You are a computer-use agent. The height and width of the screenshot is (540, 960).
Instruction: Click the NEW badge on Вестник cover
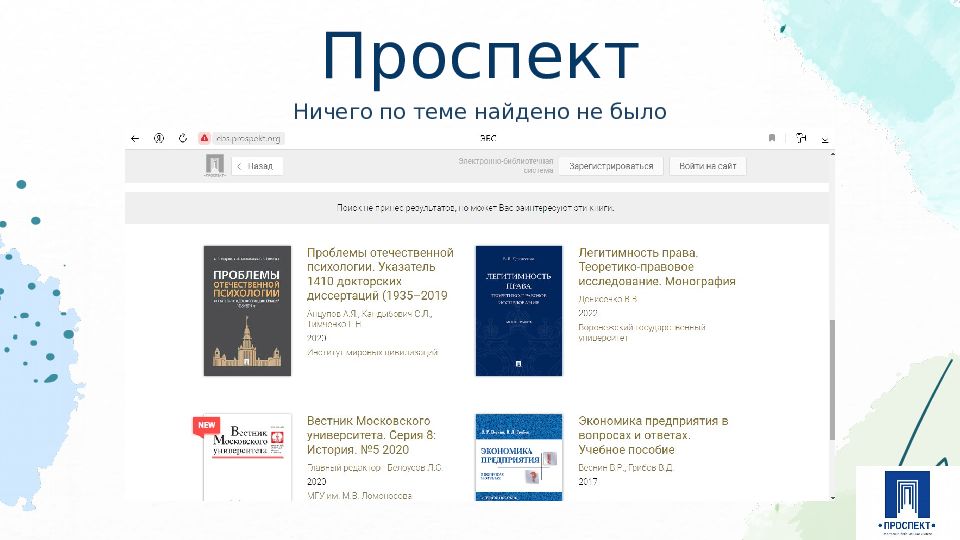pyautogui.click(x=206, y=426)
